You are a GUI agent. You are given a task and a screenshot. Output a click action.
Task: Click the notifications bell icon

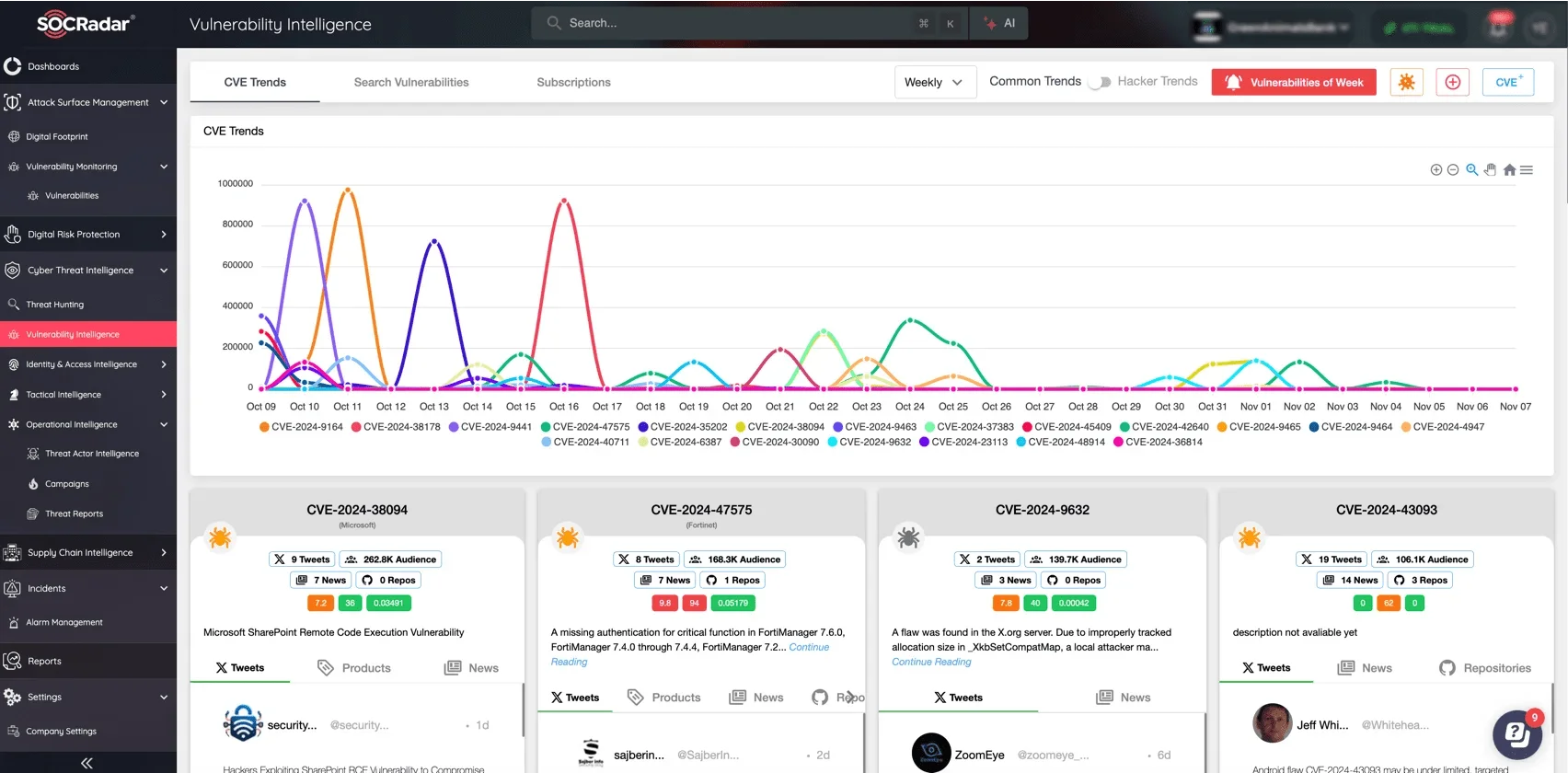coord(1498,27)
